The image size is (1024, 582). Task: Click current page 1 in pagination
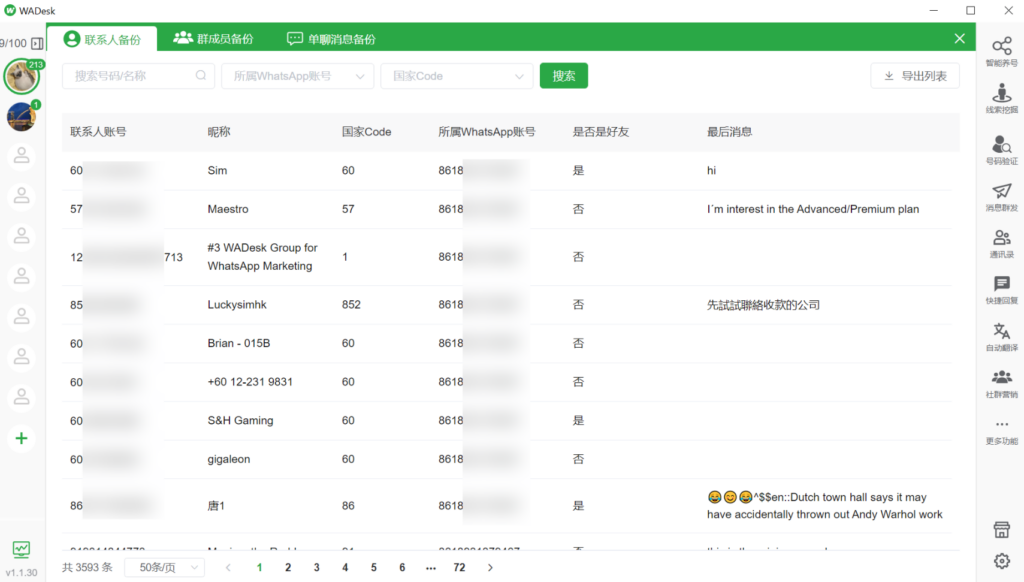point(259,568)
